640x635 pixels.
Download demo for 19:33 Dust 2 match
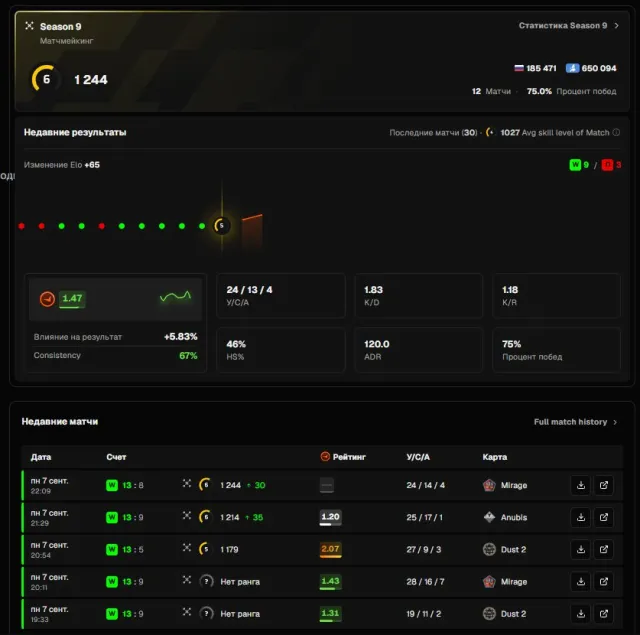(580, 614)
